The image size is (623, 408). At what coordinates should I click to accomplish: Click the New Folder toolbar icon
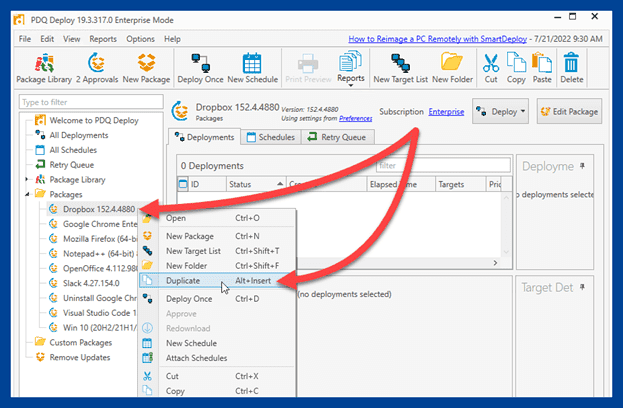pyautogui.click(x=453, y=68)
